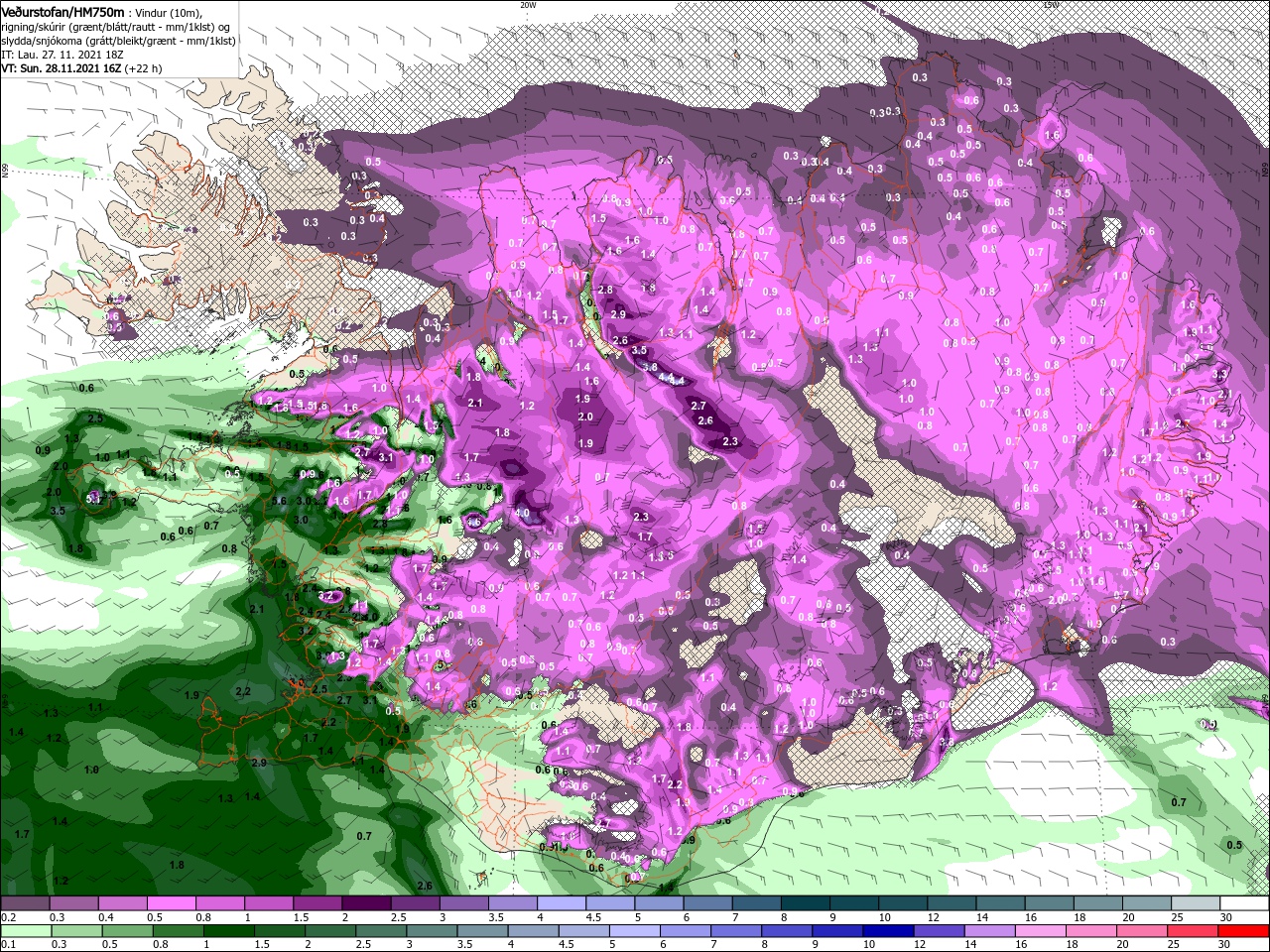Pick the lower legend swatch above label 0.5
The width and height of the screenshot is (1270, 952).
[127, 931]
